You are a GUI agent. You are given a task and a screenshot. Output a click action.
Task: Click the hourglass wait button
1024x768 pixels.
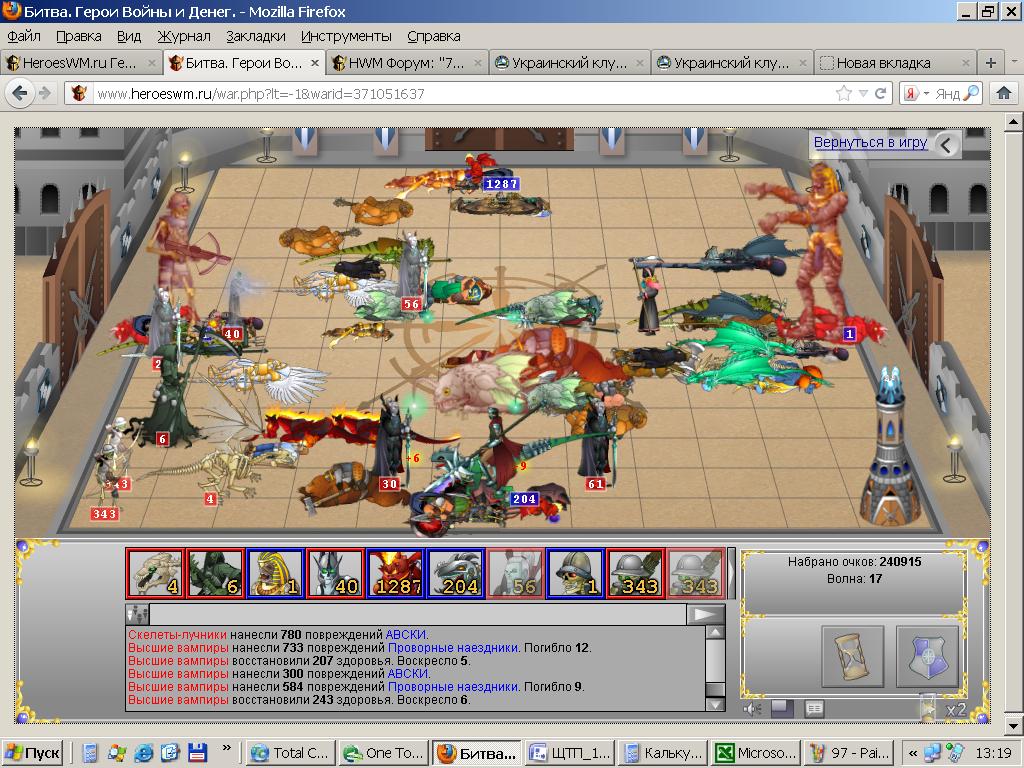[x=852, y=656]
